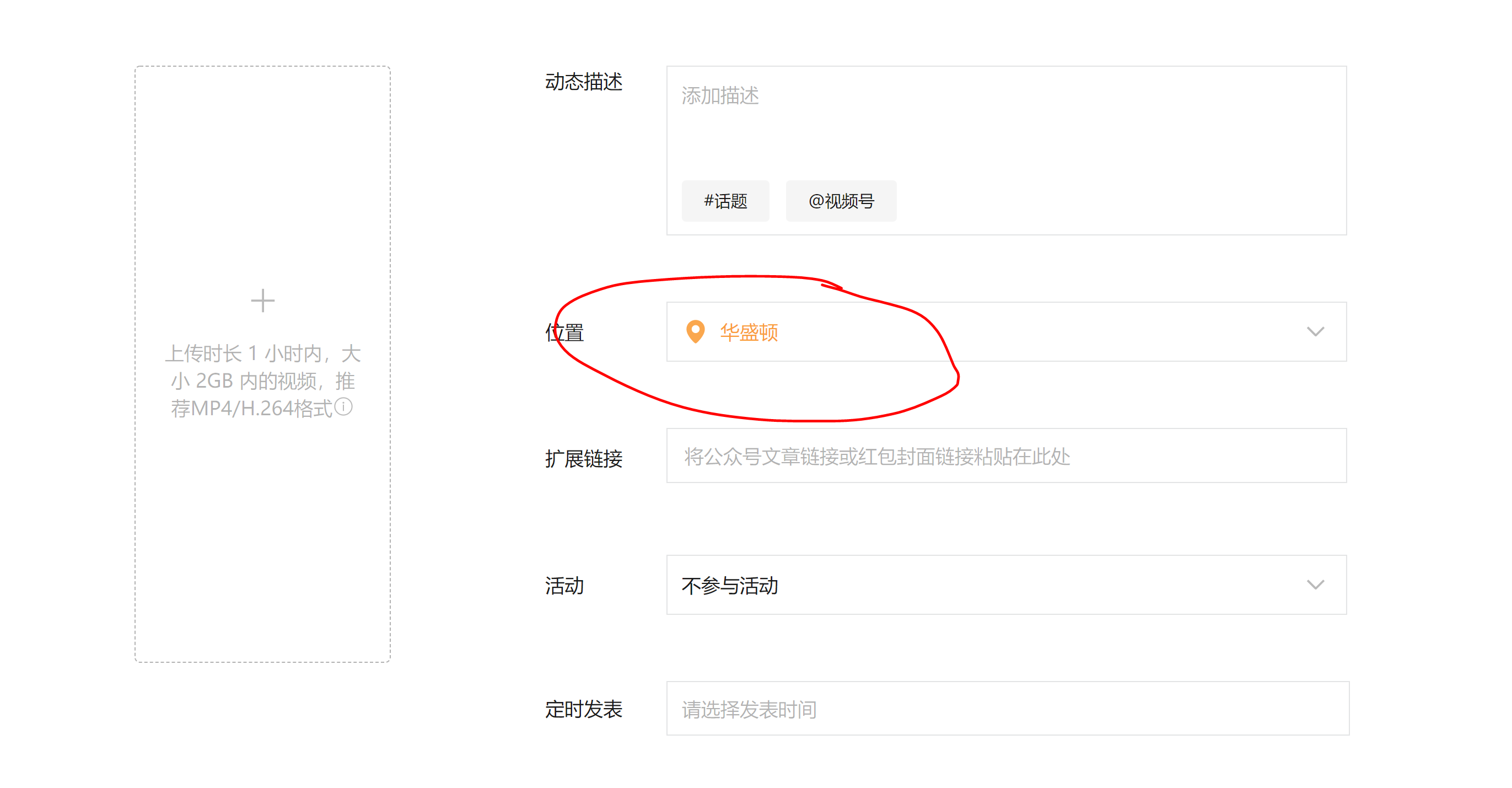Screen dimensions: 1512x788
Task: Click the plus icon to upload video
Action: point(262,301)
